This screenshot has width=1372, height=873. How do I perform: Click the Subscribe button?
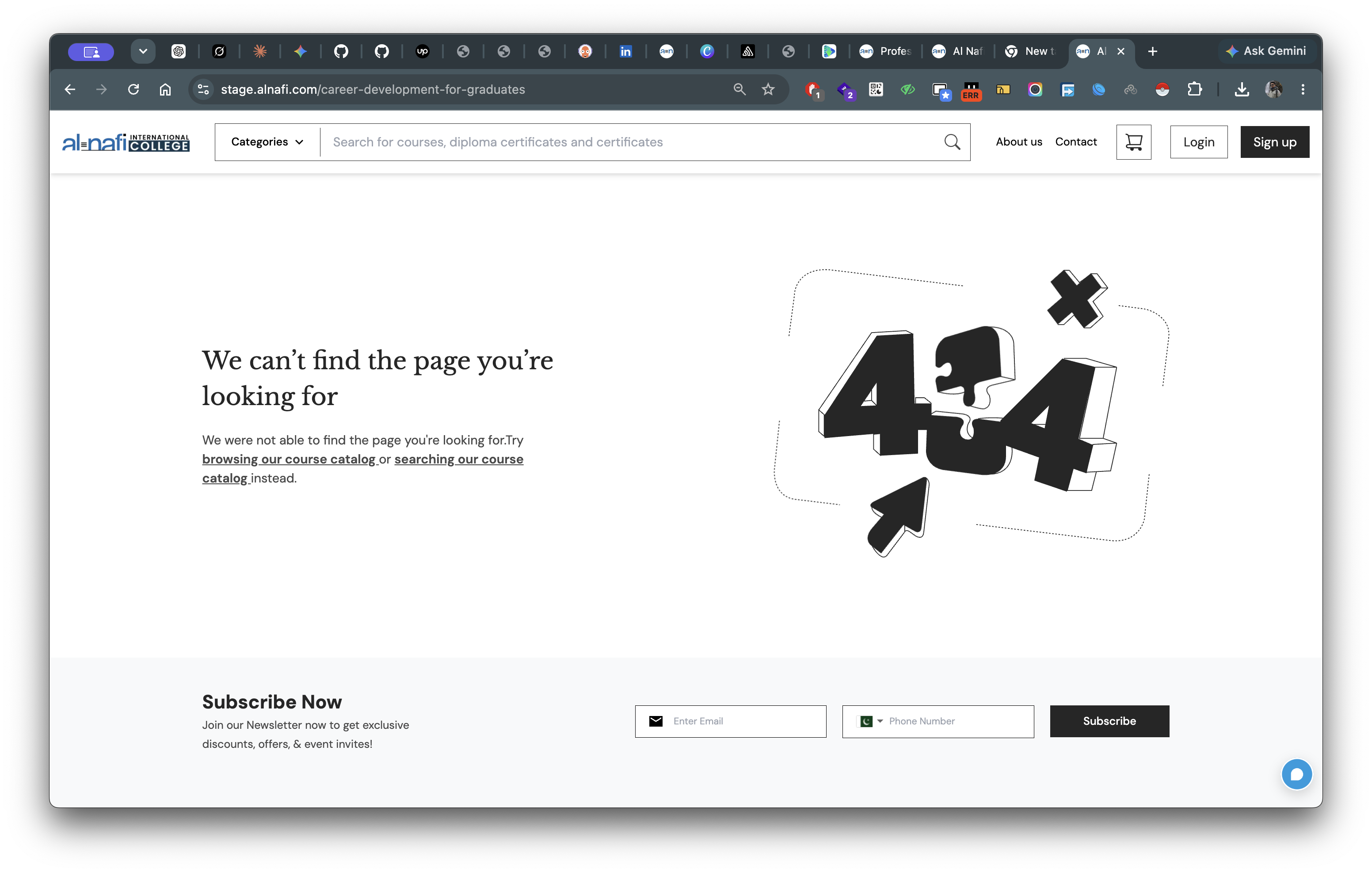pyautogui.click(x=1109, y=721)
